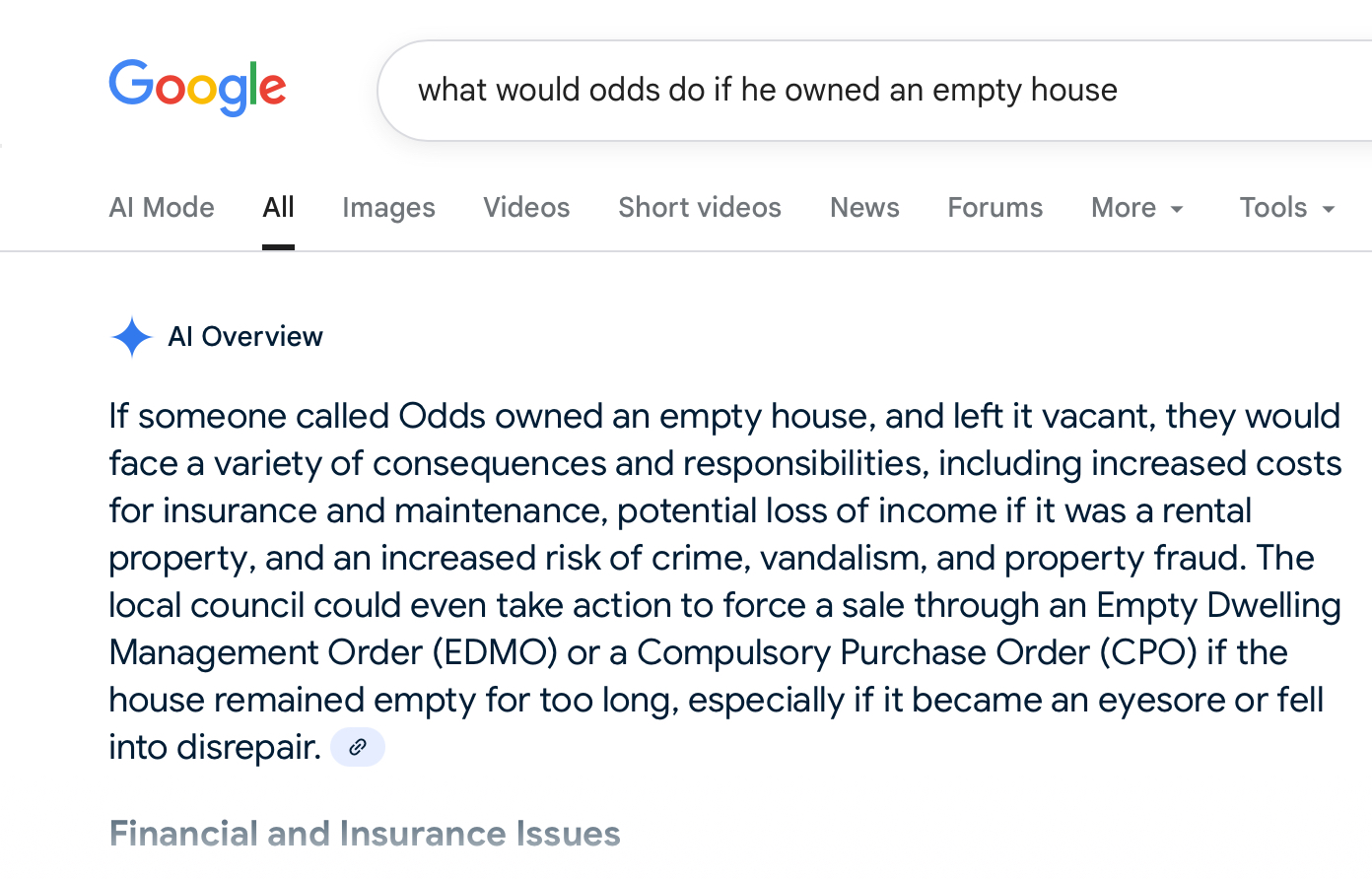
Task: Click the Google logo
Action: point(197,88)
